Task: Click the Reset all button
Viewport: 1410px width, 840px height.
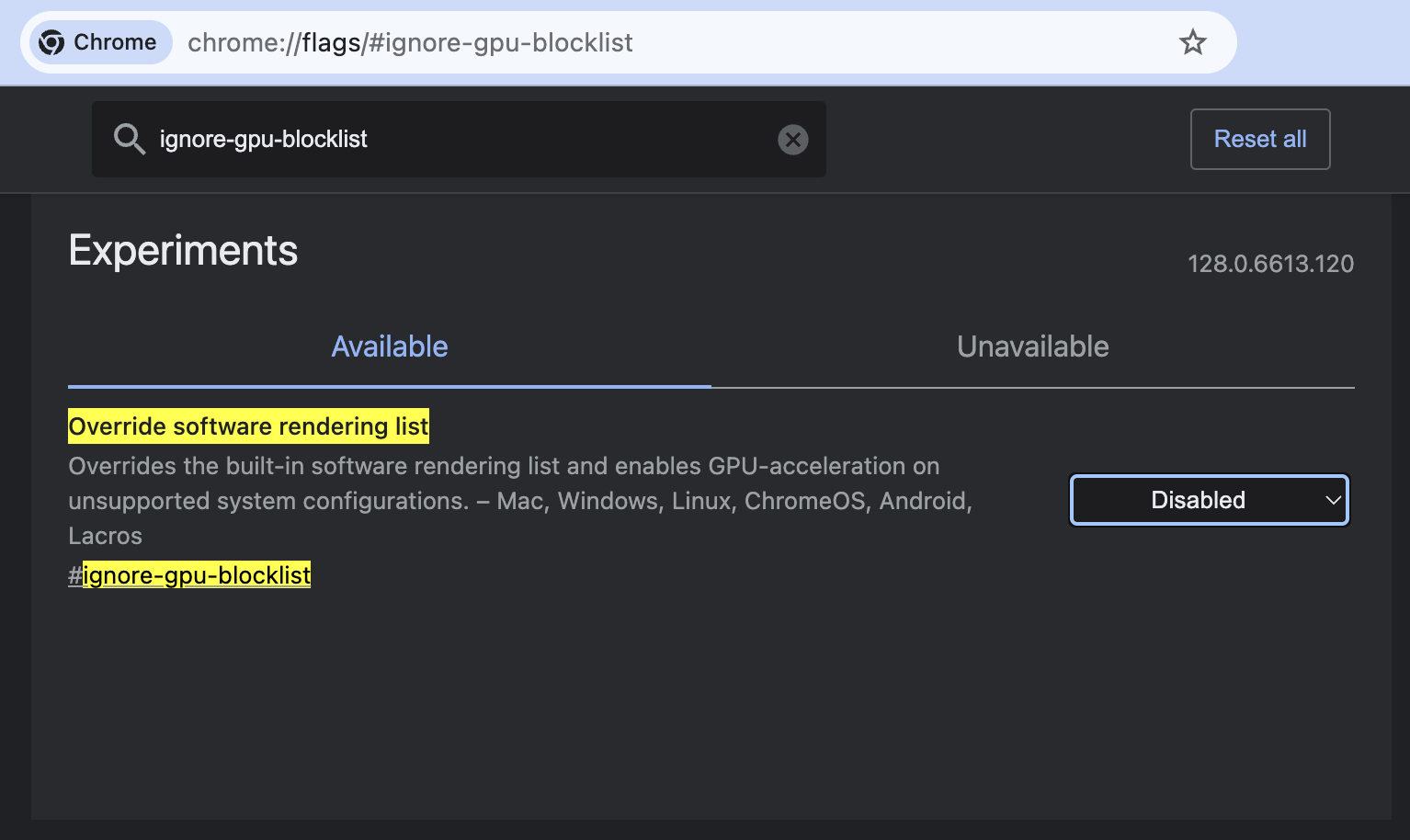Action: click(1259, 139)
